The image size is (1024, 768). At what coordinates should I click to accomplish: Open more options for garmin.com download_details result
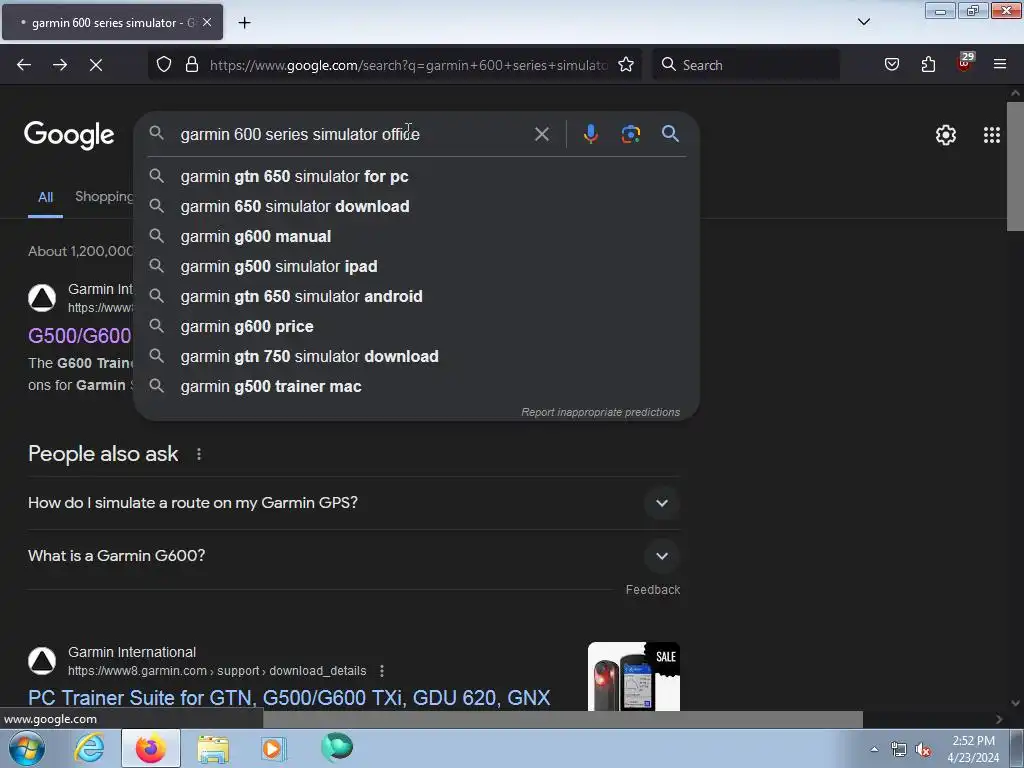(382, 671)
